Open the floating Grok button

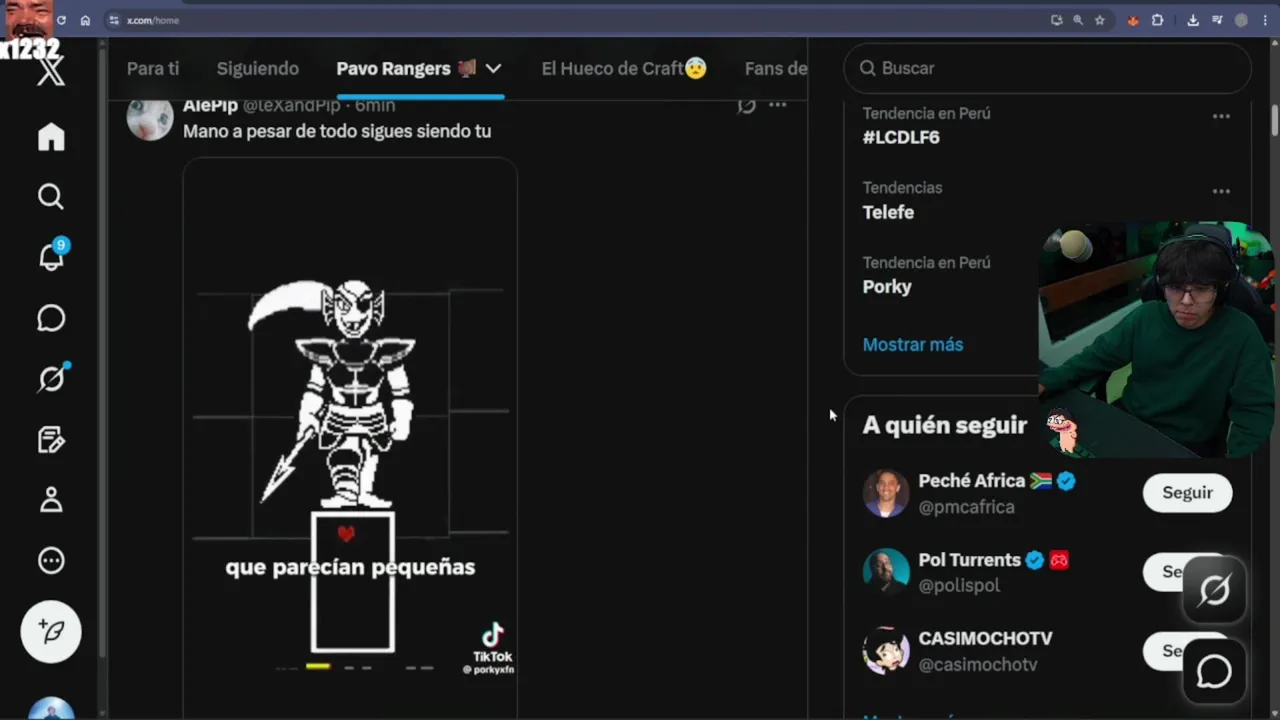click(x=1214, y=592)
